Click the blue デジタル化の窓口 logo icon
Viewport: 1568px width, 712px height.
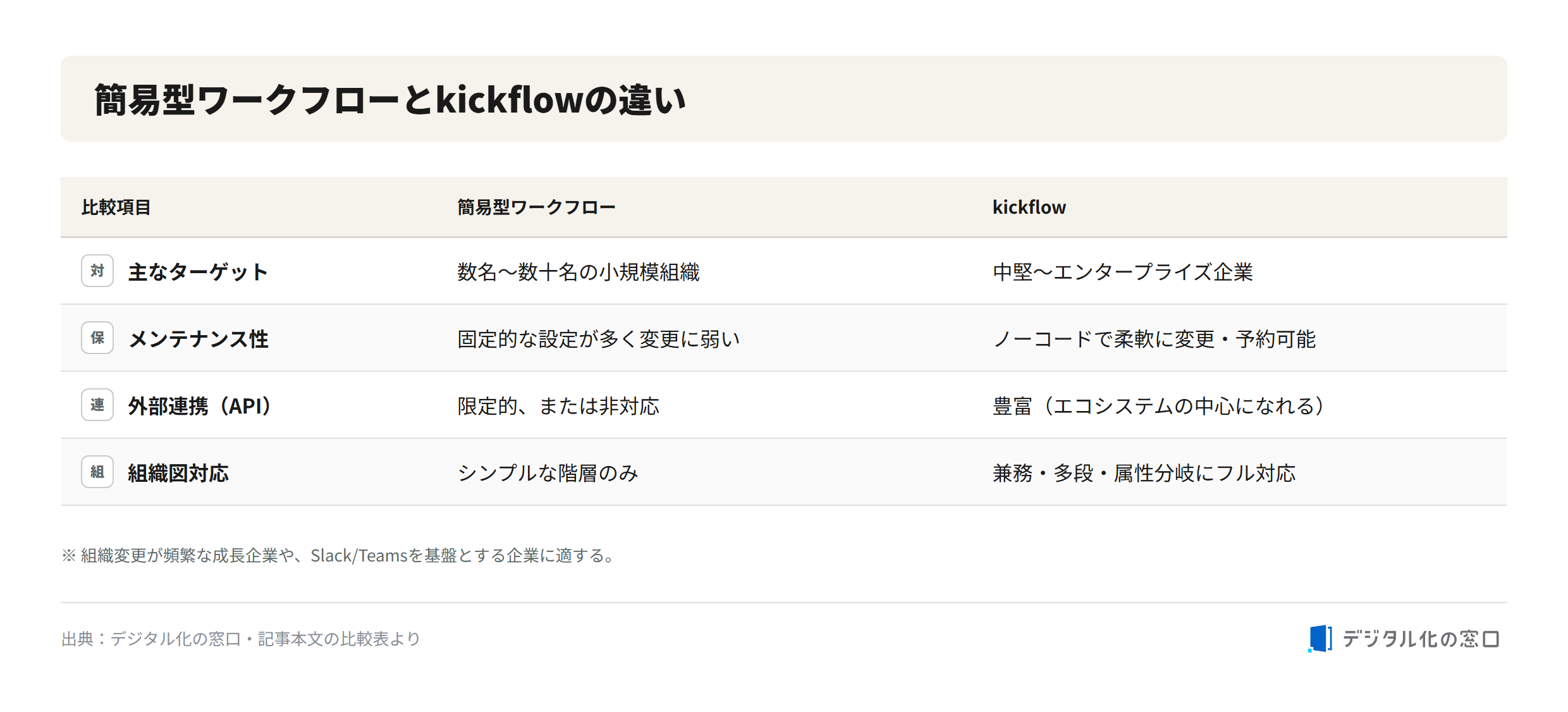point(1320,639)
